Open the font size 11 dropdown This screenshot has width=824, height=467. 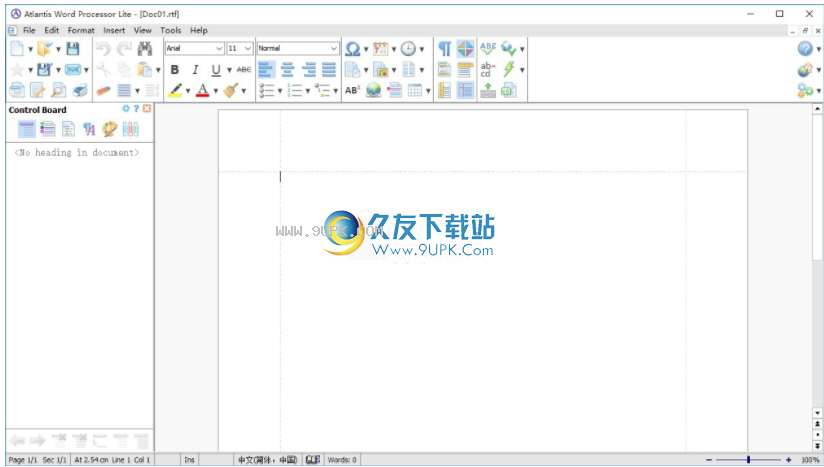click(248, 48)
